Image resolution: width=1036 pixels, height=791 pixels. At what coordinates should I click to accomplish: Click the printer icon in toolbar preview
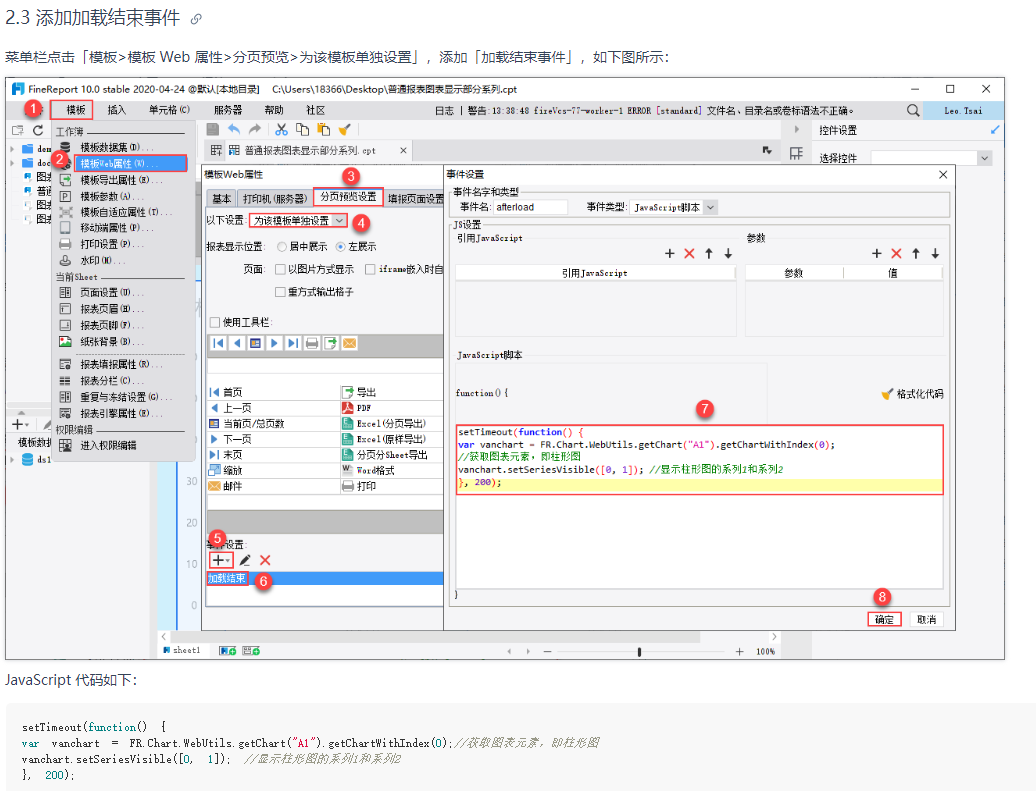click(x=312, y=343)
